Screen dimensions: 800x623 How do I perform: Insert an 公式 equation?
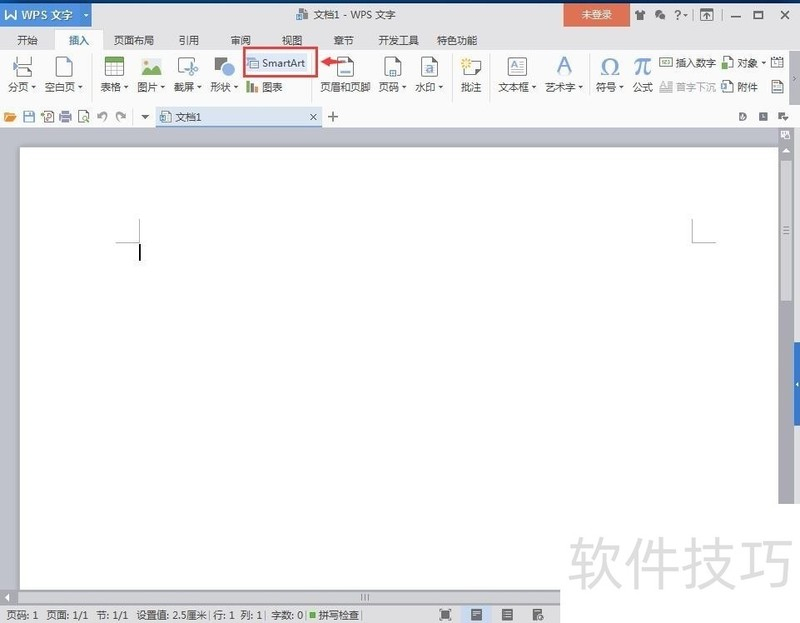[x=641, y=74]
